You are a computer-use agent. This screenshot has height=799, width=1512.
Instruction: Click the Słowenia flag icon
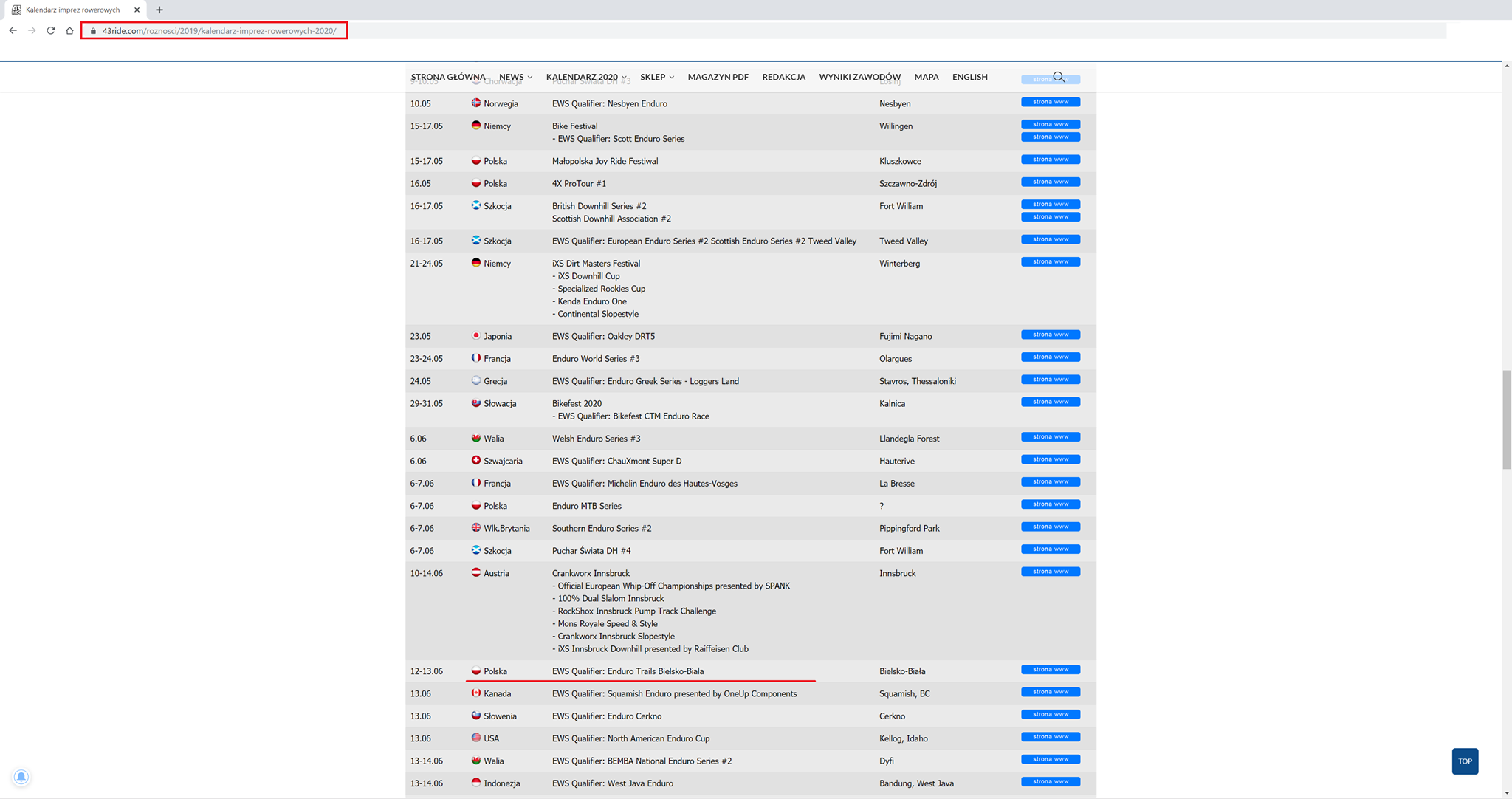tap(476, 716)
